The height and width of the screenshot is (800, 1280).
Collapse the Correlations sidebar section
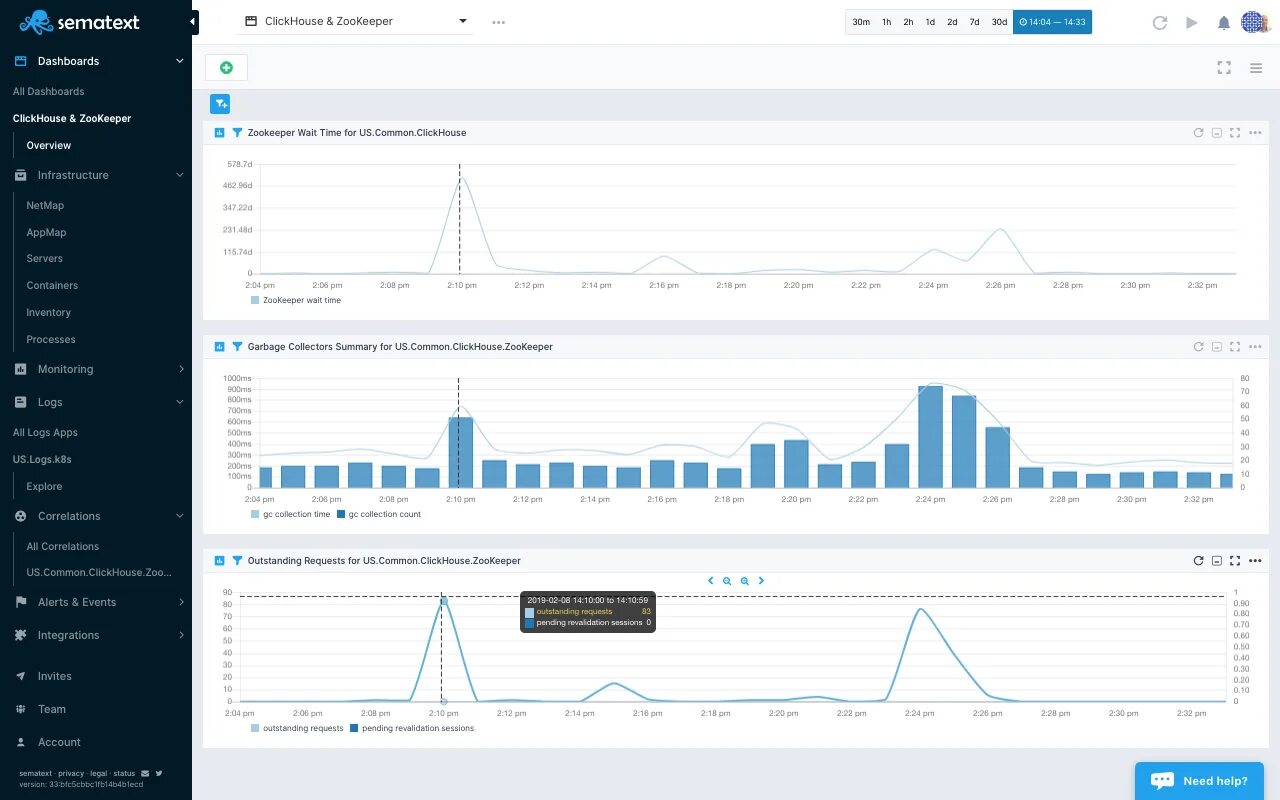click(x=180, y=516)
